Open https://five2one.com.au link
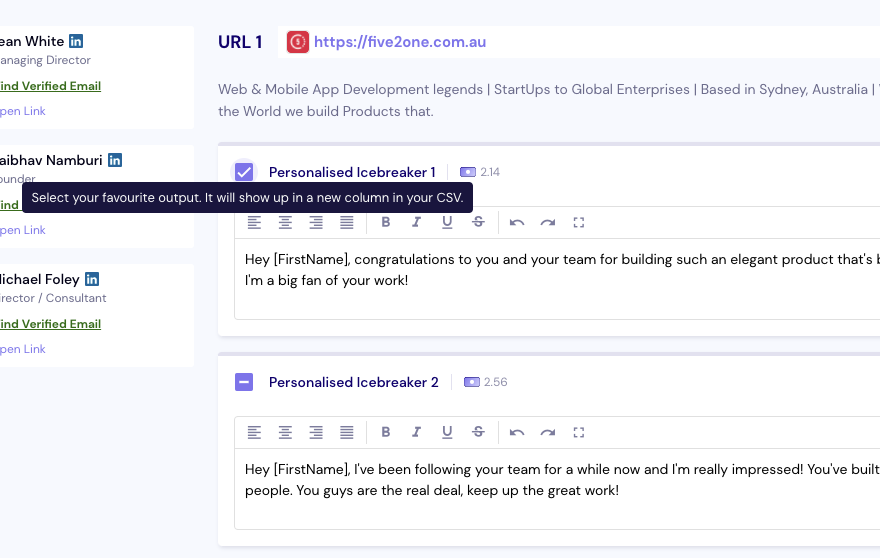Screen dimensions: 880x558 [x=400, y=42]
